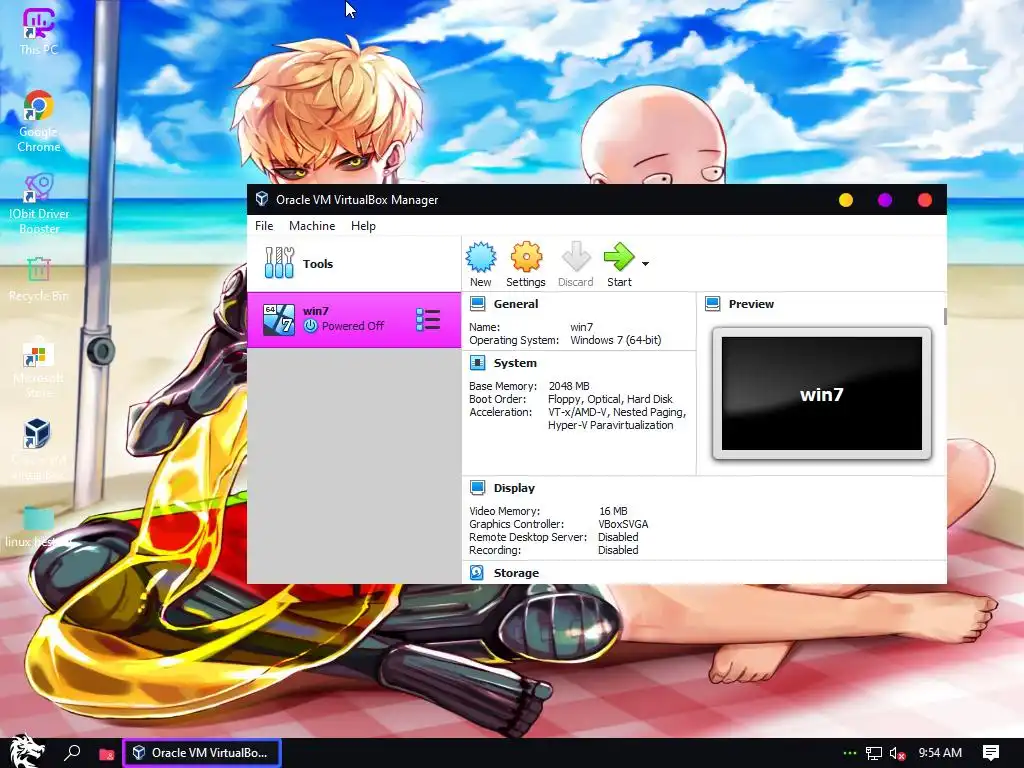Select the Microsoft Store desktop shortcut
Screen dimensions: 1024x768
point(39,370)
